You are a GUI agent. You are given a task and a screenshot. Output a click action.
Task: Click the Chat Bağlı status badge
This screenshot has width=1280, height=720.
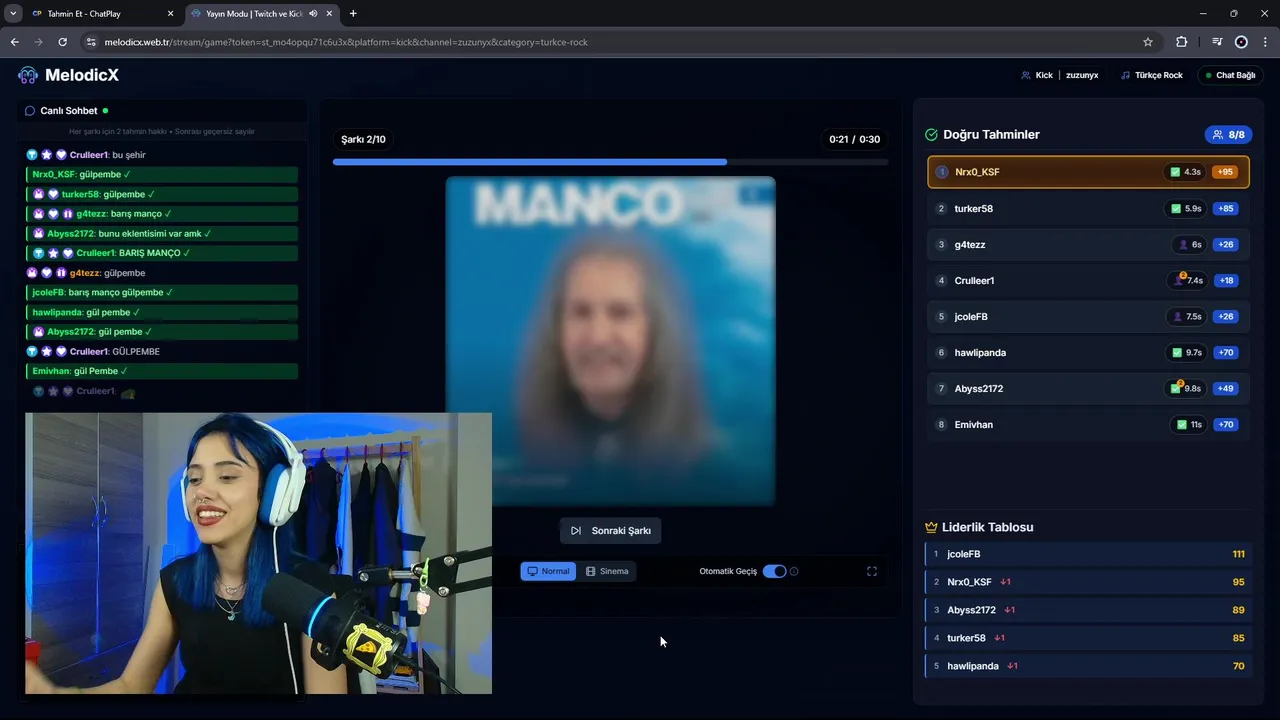coord(1231,75)
